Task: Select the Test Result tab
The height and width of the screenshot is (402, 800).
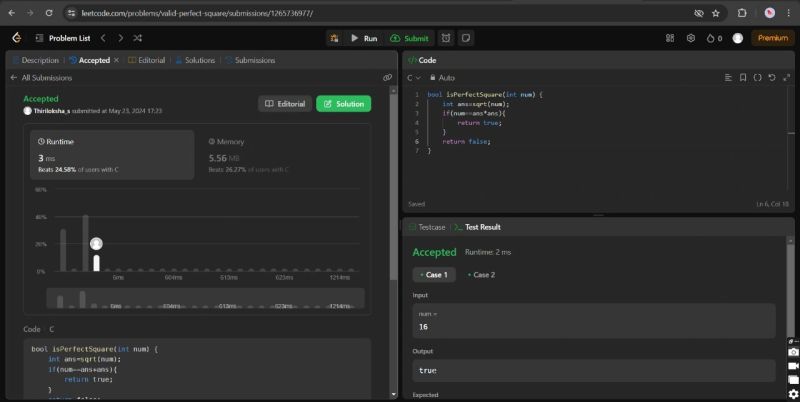Action: tap(478, 228)
